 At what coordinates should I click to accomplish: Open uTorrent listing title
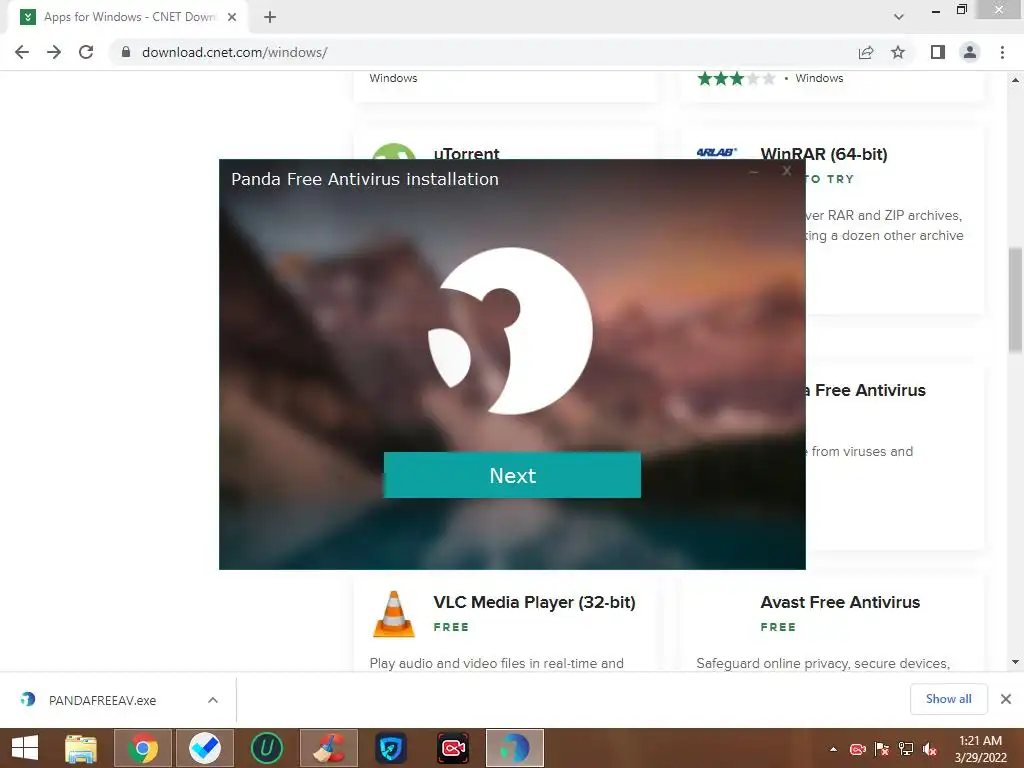[466, 153]
